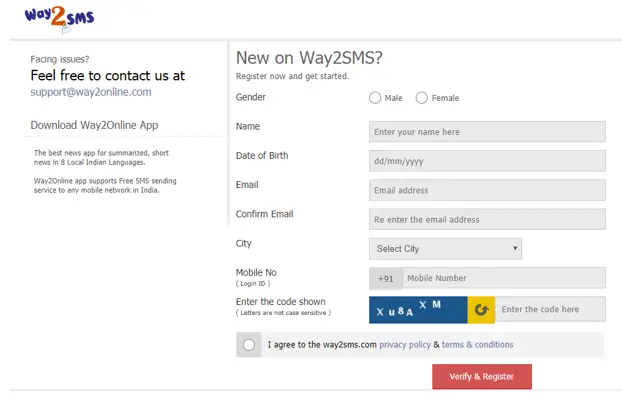
Task: Focus the Date of Birth field
Action: click(x=487, y=161)
